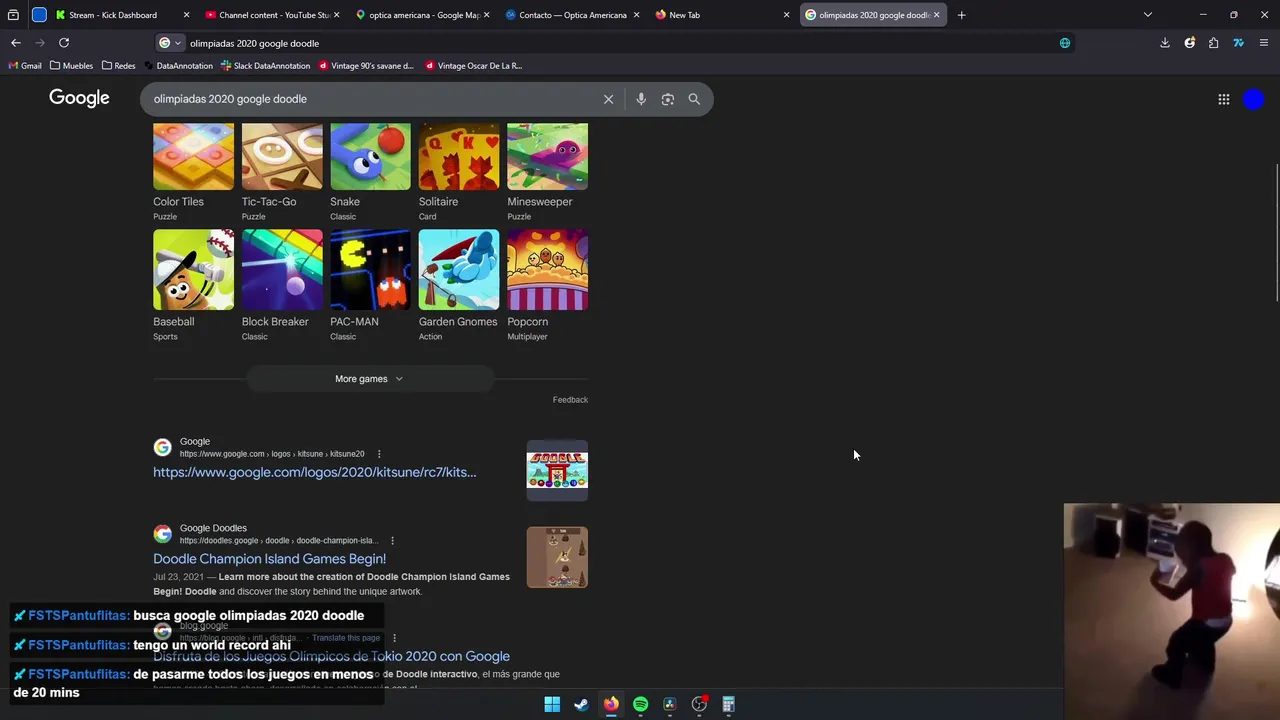
Task: Click the Feedback link under games
Action: (570, 400)
